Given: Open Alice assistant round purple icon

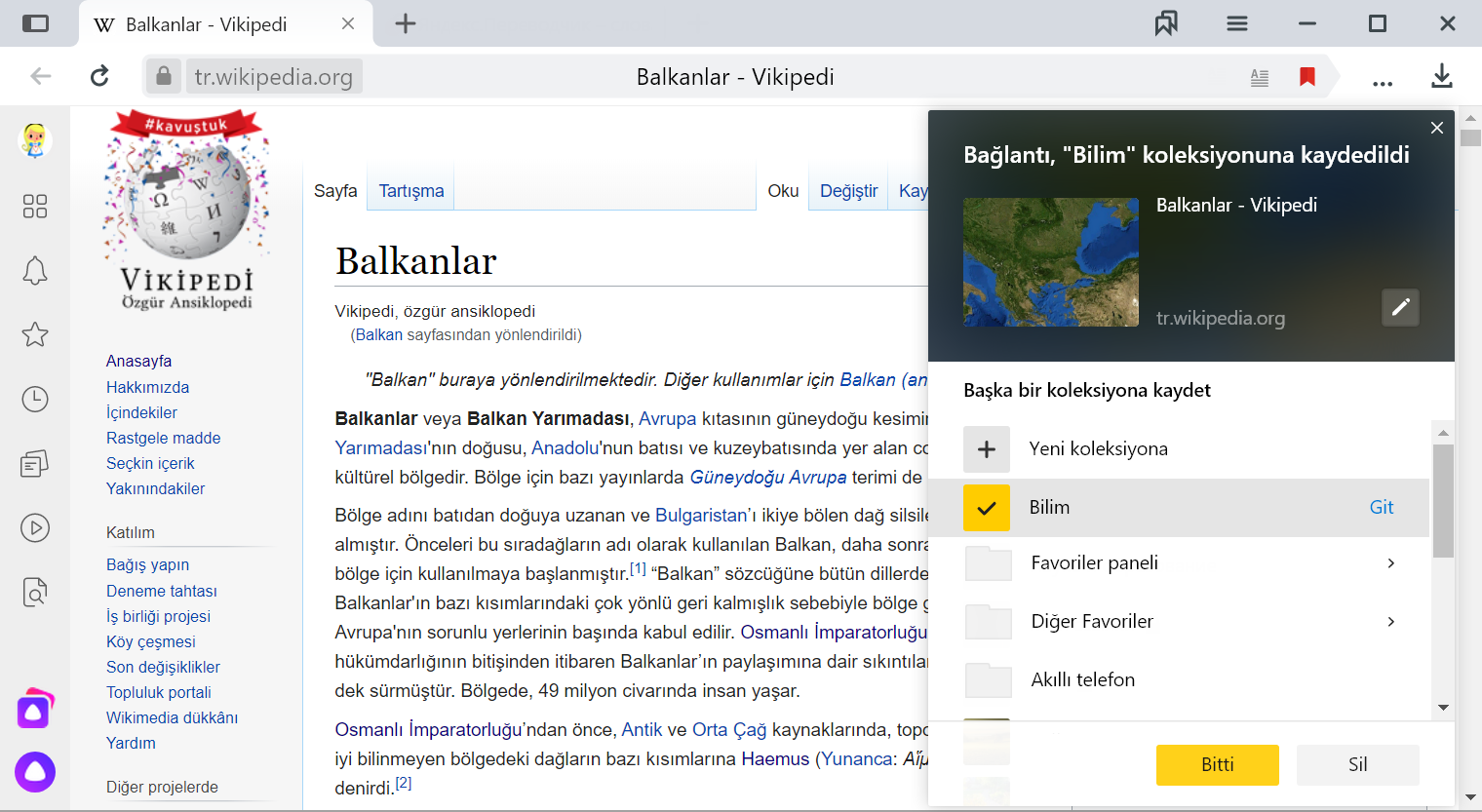Looking at the screenshot, I should (35, 772).
